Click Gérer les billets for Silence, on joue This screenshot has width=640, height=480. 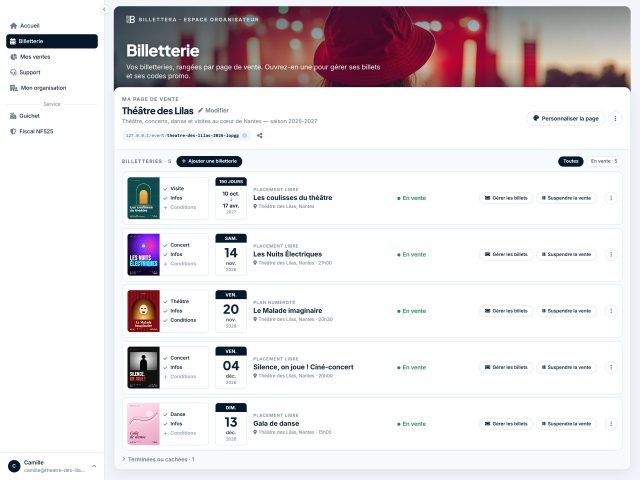pos(506,367)
